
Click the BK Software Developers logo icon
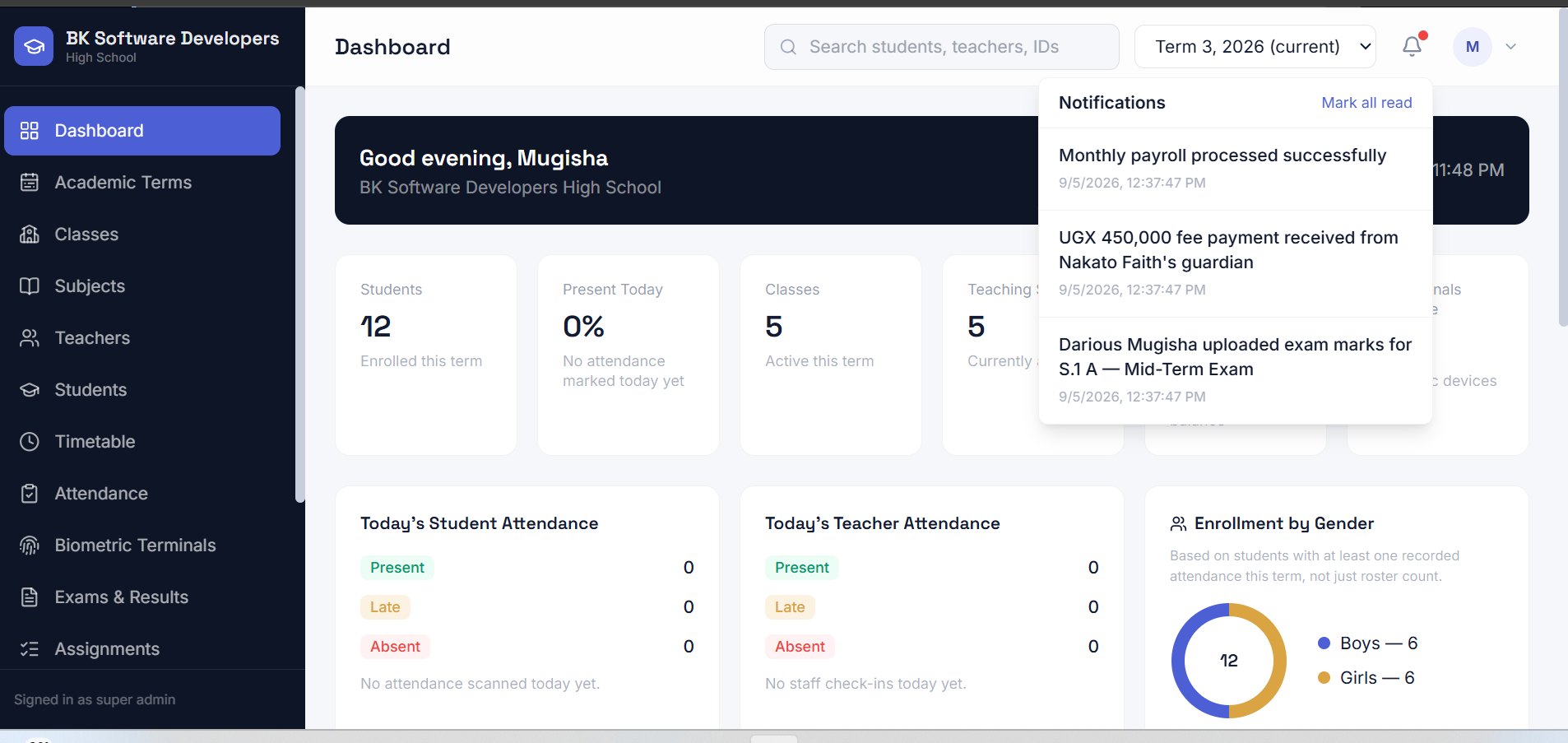(x=34, y=46)
